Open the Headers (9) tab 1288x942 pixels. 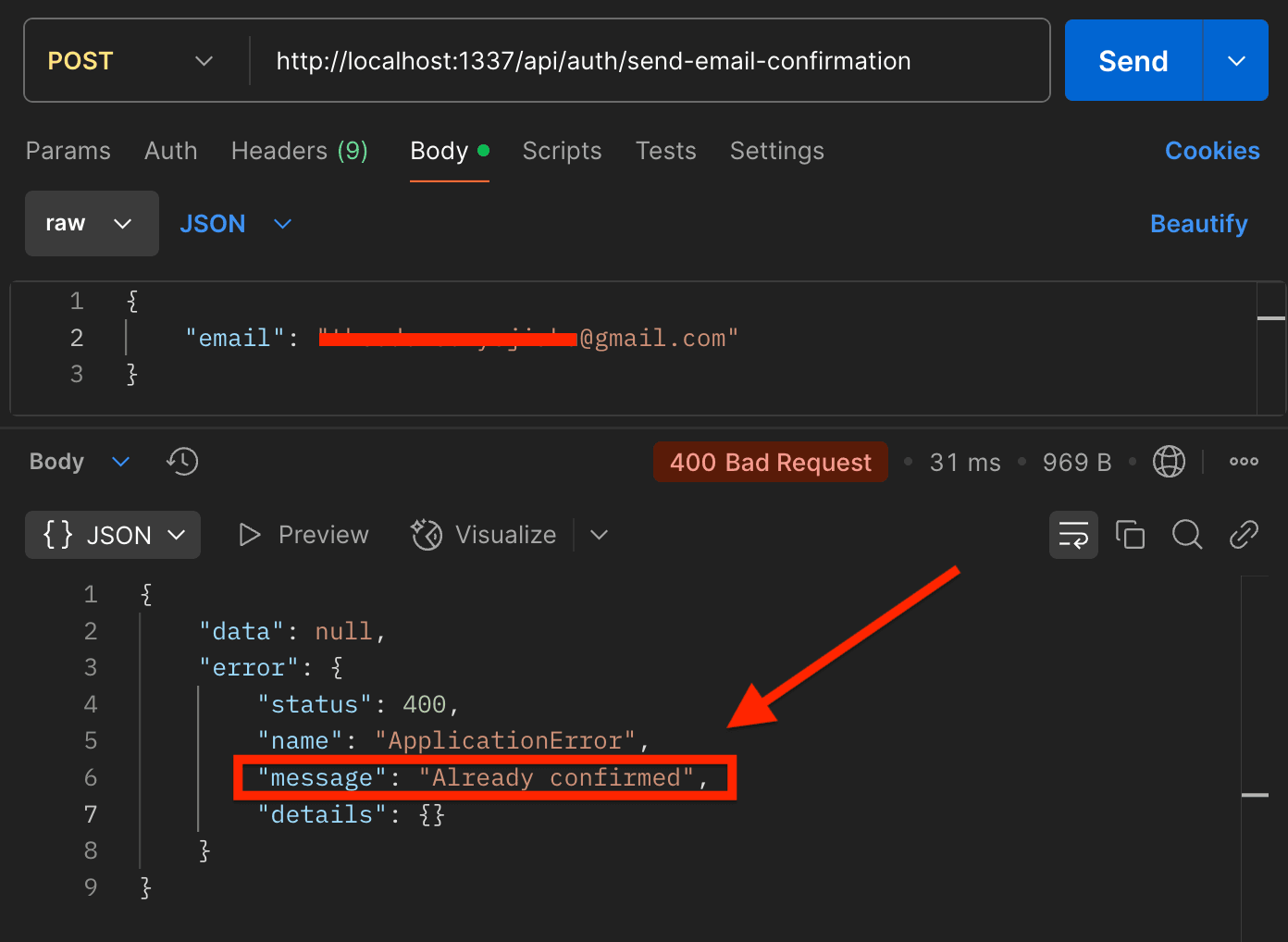tap(300, 151)
